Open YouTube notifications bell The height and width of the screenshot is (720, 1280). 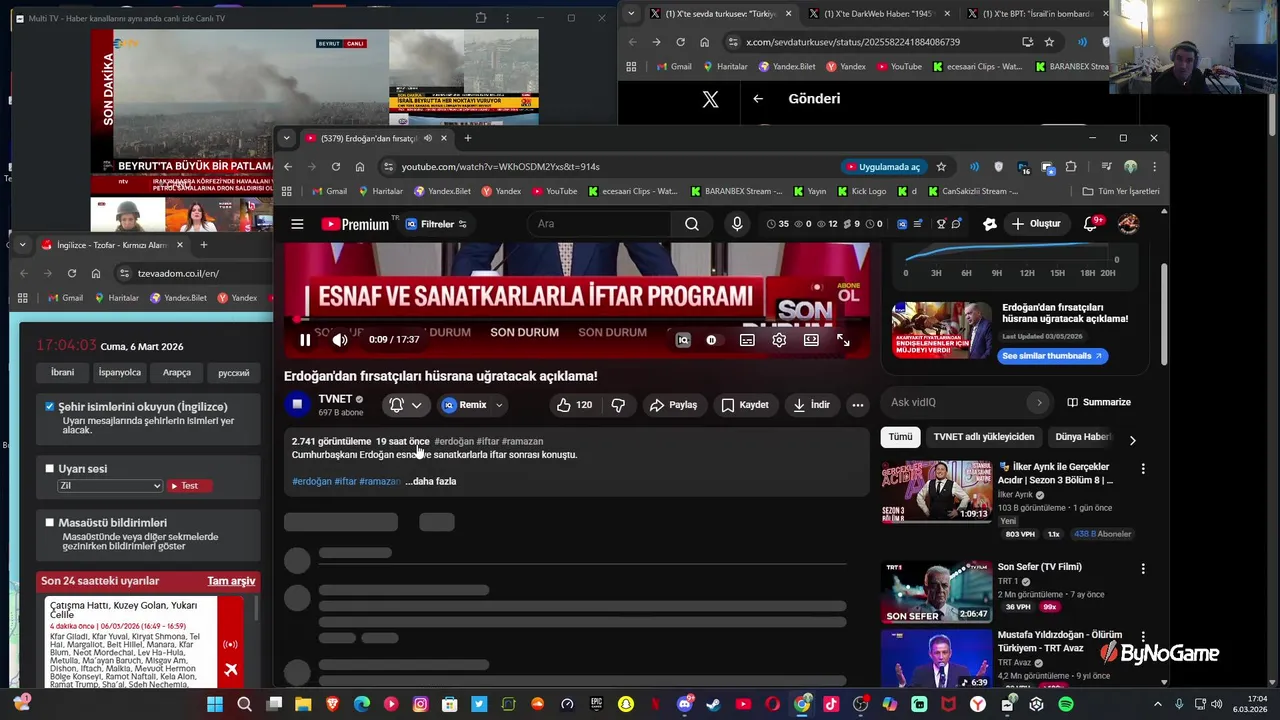click(x=1091, y=224)
